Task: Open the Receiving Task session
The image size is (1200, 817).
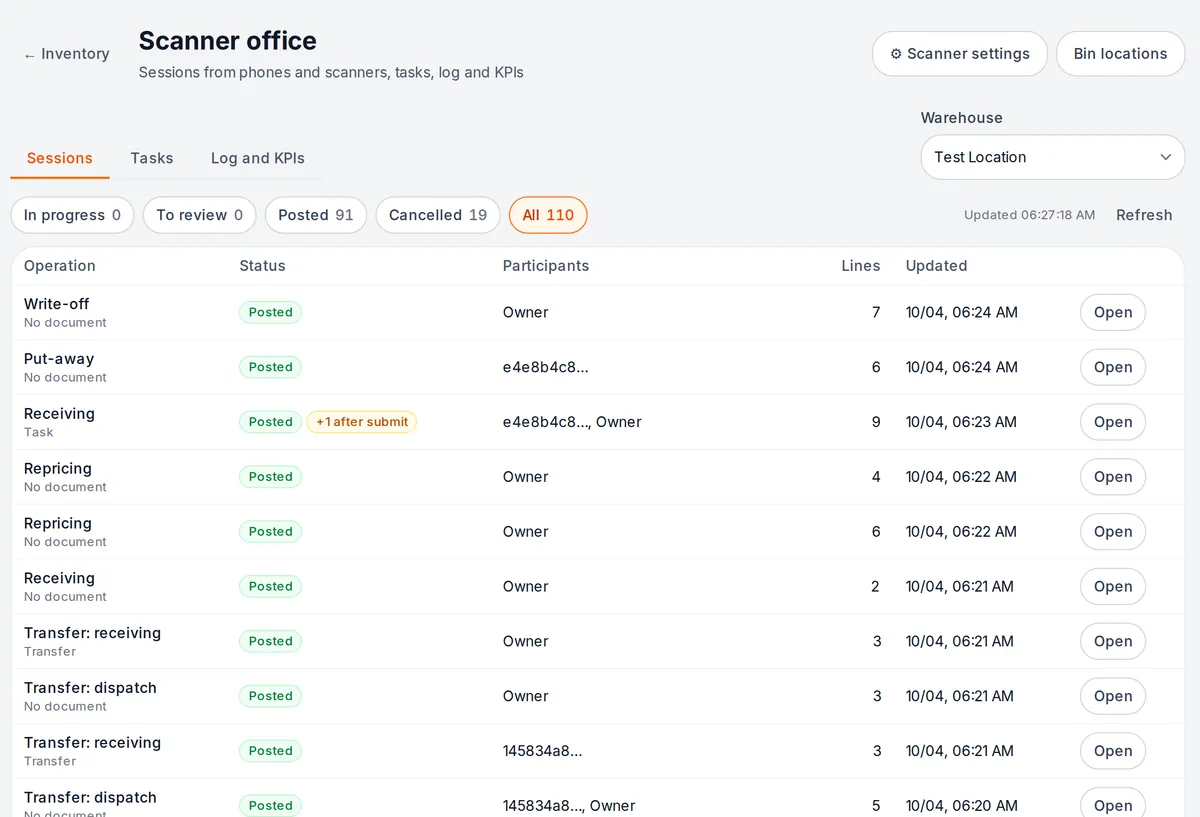Action: click(x=1113, y=422)
